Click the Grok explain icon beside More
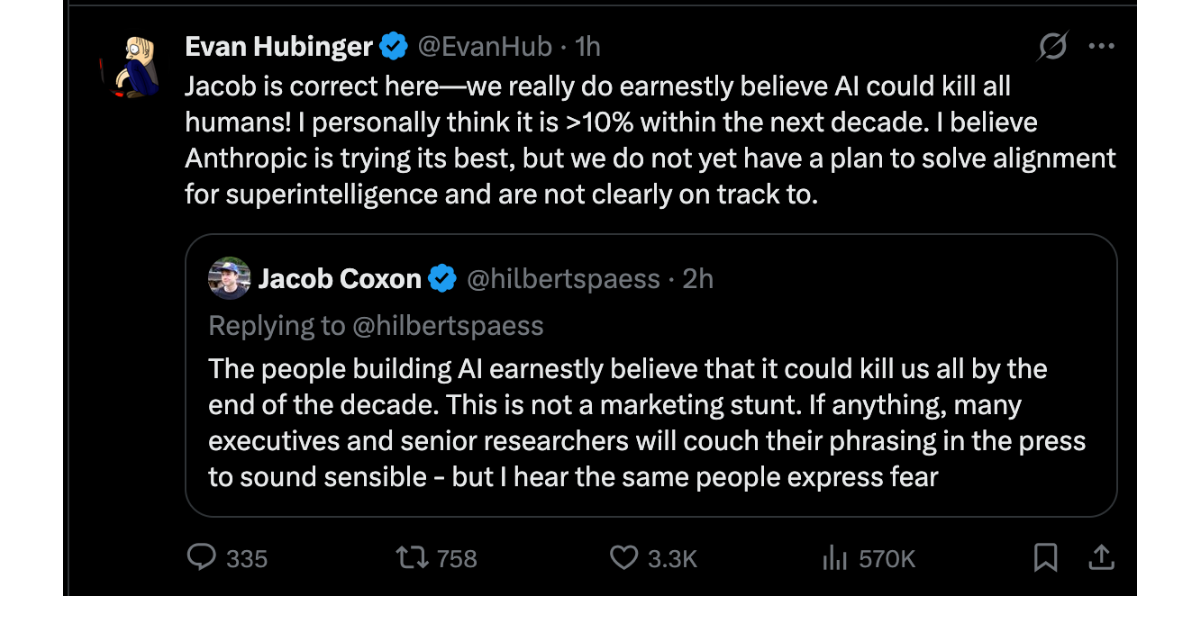The width and height of the screenshot is (1200, 630). tap(1053, 46)
